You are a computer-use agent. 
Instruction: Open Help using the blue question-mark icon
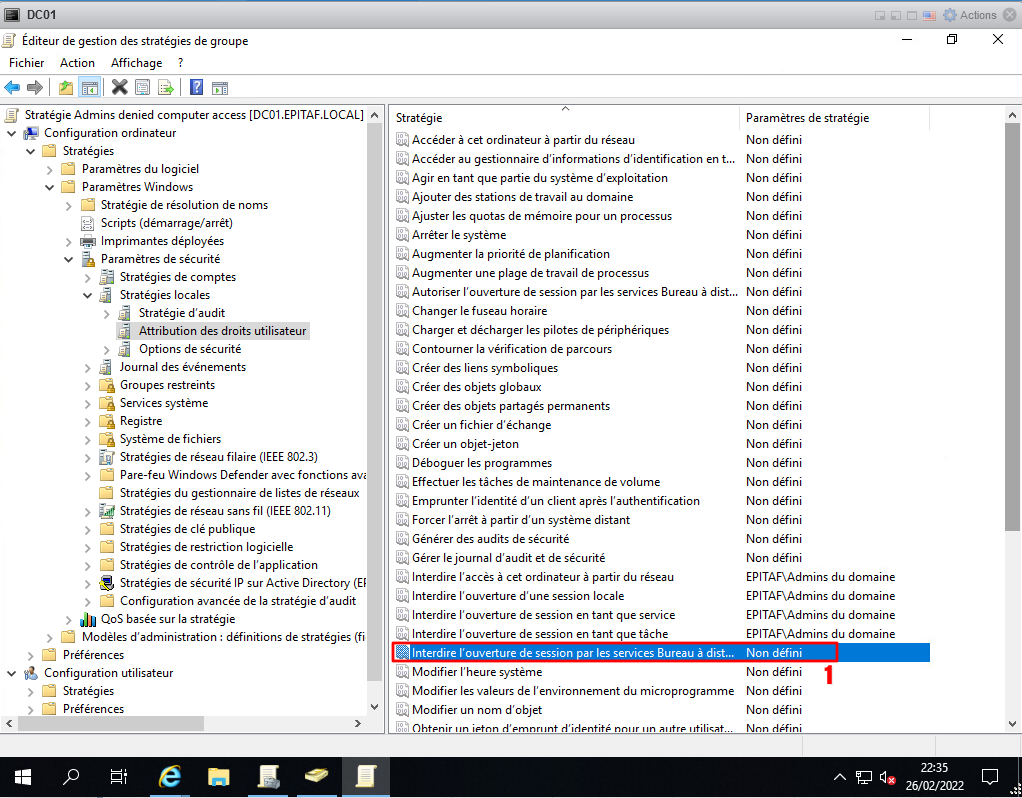click(x=196, y=87)
